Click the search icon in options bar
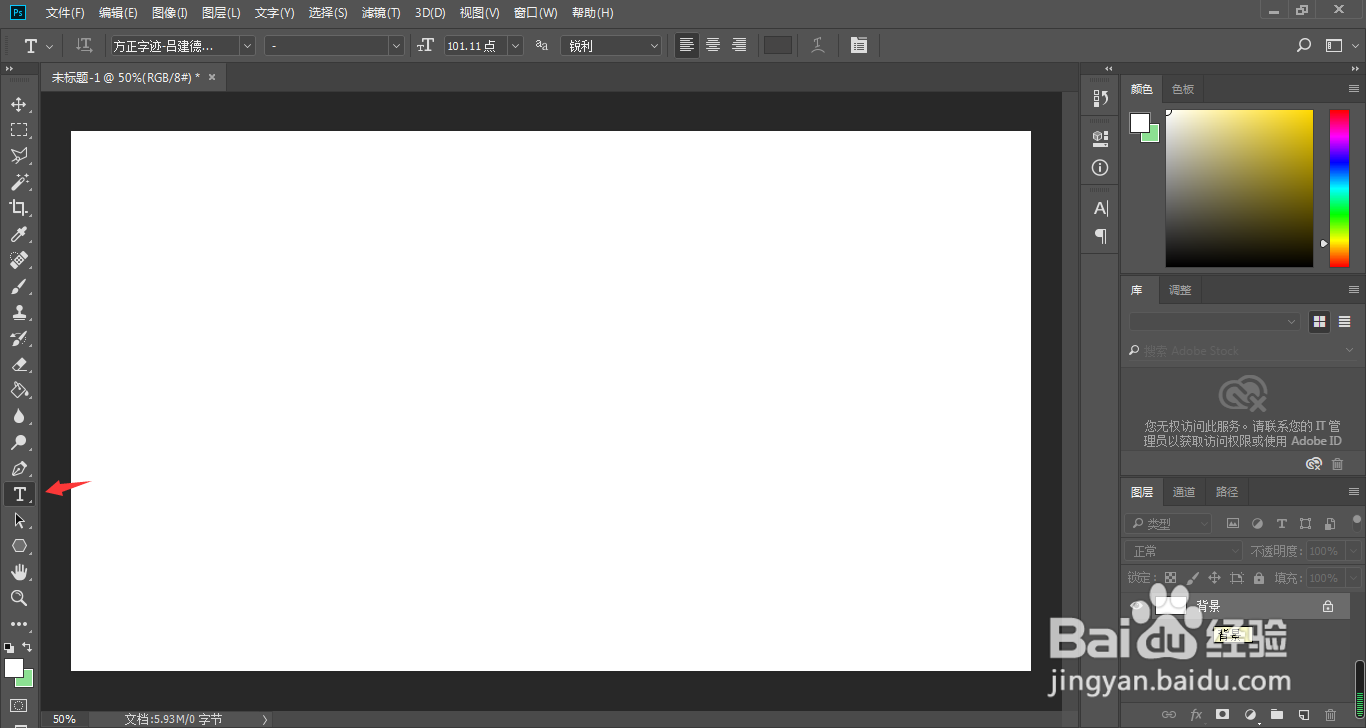The image size is (1366, 728). 1304,45
